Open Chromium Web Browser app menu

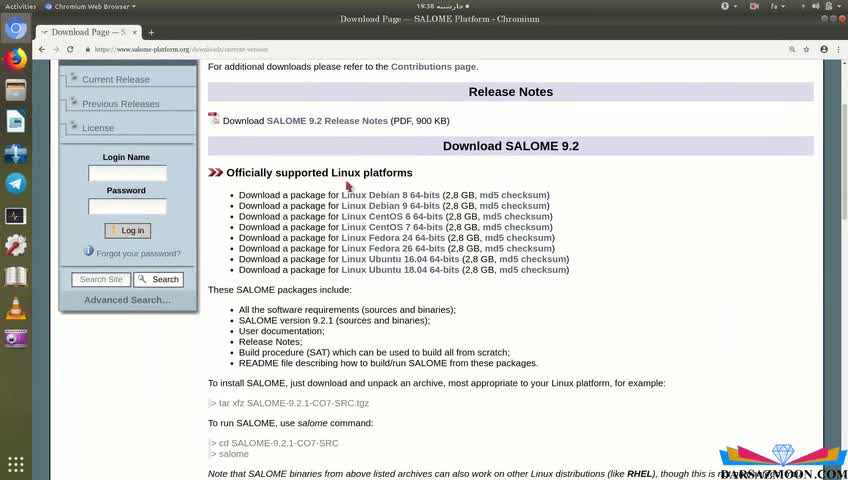(x=90, y=6)
